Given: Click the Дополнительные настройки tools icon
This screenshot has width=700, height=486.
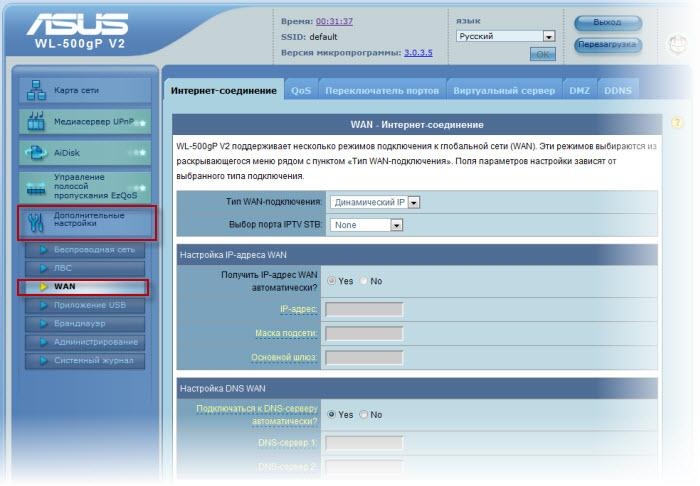Looking at the screenshot, I should point(36,222).
